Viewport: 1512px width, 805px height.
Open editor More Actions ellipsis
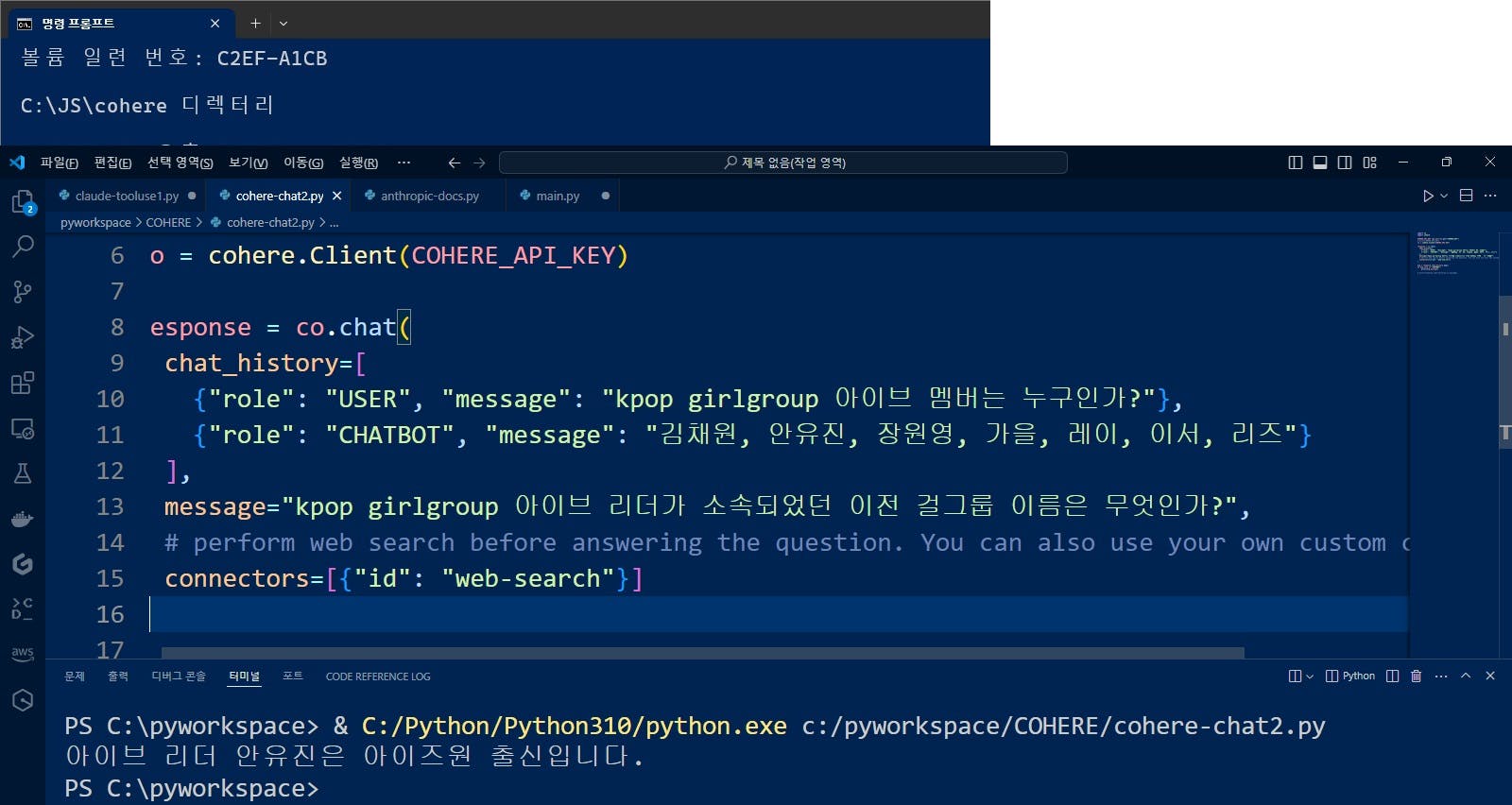tap(1490, 196)
